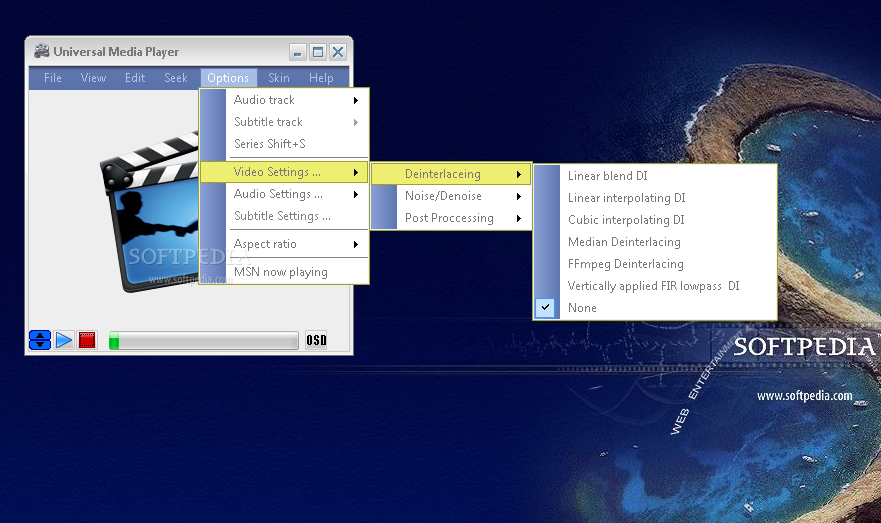The width and height of the screenshot is (881, 523).
Task: Select Cubic interpolating DI
Action: pyautogui.click(x=655, y=220)
